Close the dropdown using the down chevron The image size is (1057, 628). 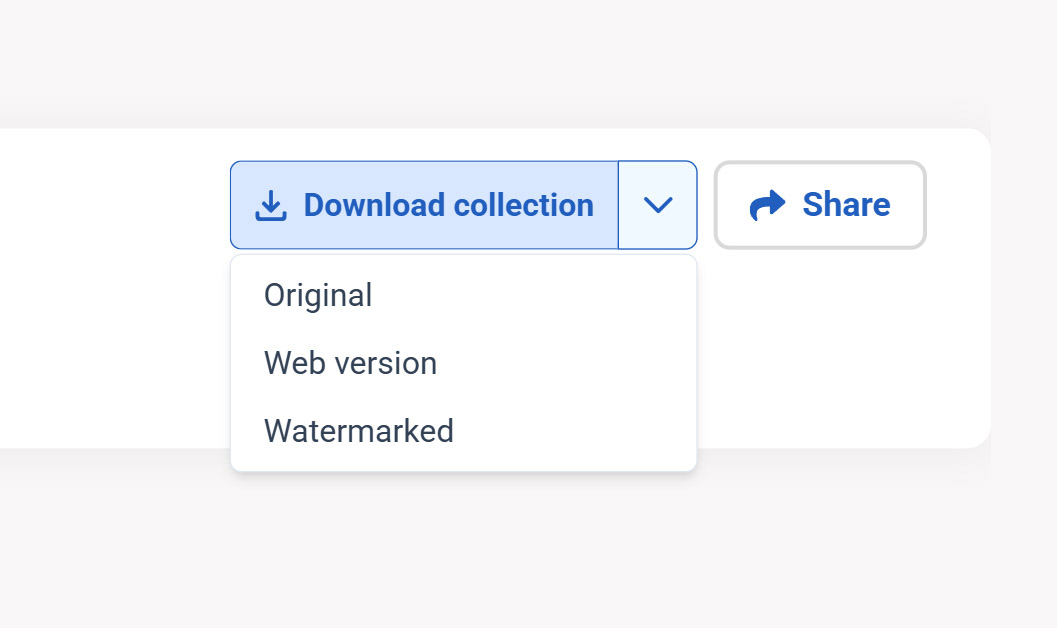(658, 205)
